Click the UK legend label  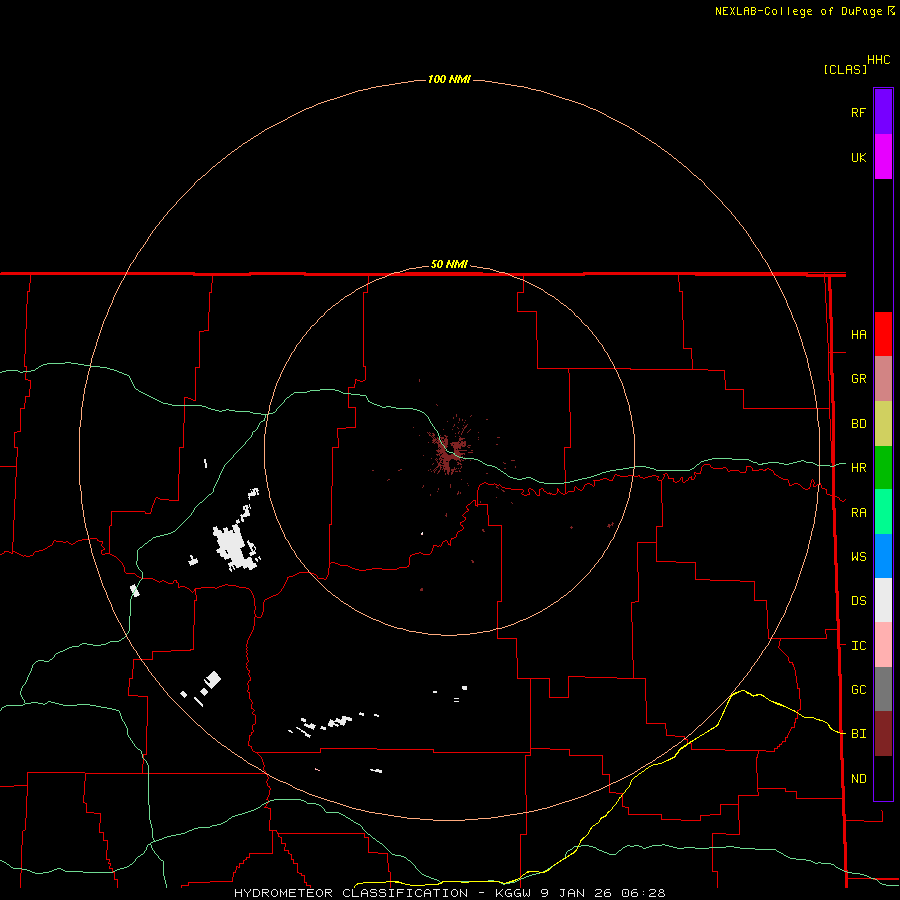[858, 158]
